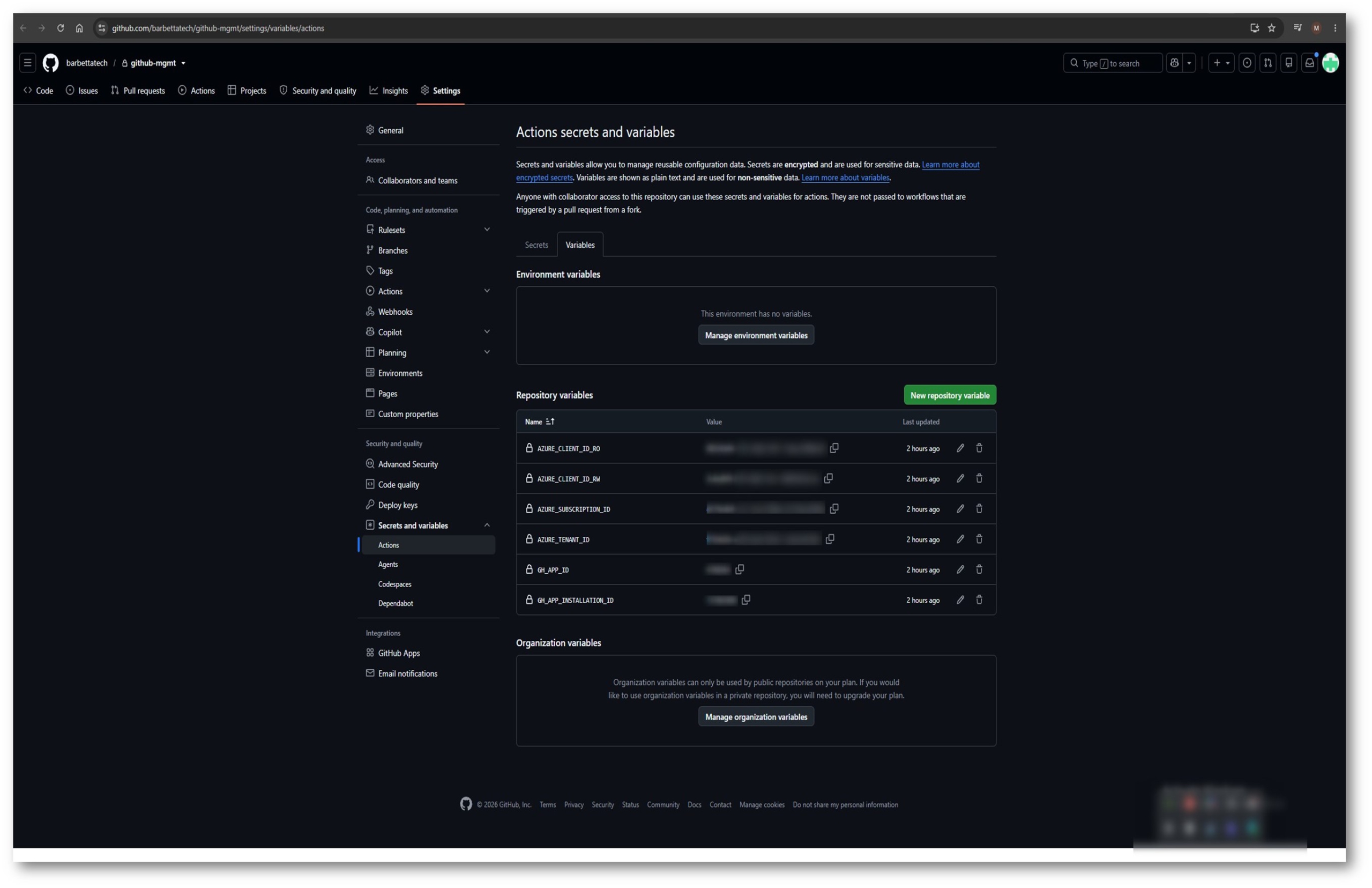1372x888 pixels.
Task: Open the Learn more about variables link
Action: [845, 177]
